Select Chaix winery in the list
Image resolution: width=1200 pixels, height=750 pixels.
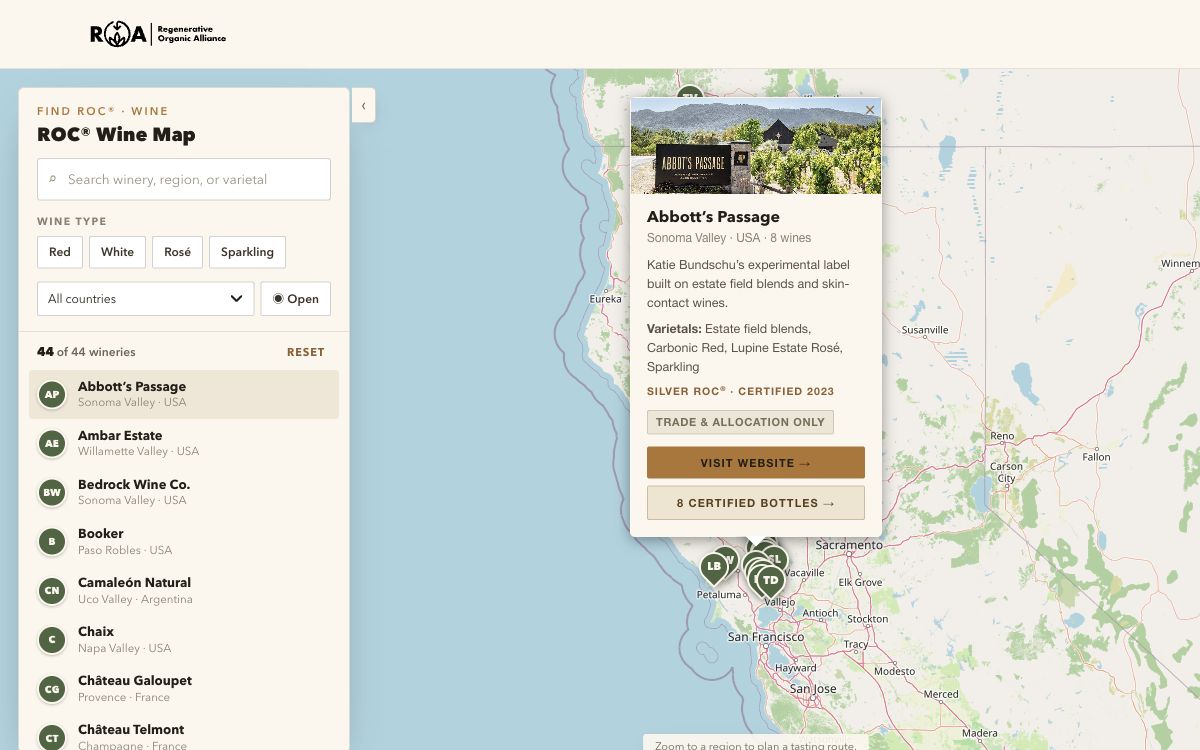point(184,639)
